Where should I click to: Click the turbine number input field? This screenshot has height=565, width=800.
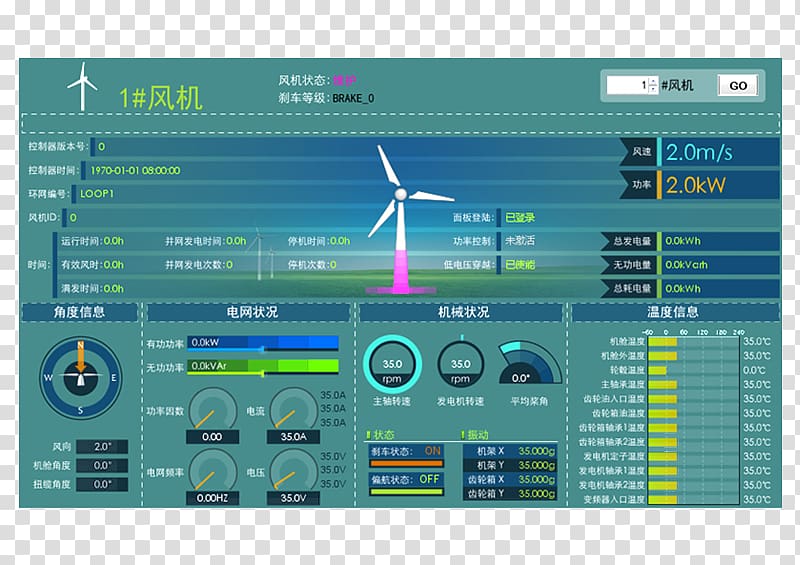click(627, 85)
